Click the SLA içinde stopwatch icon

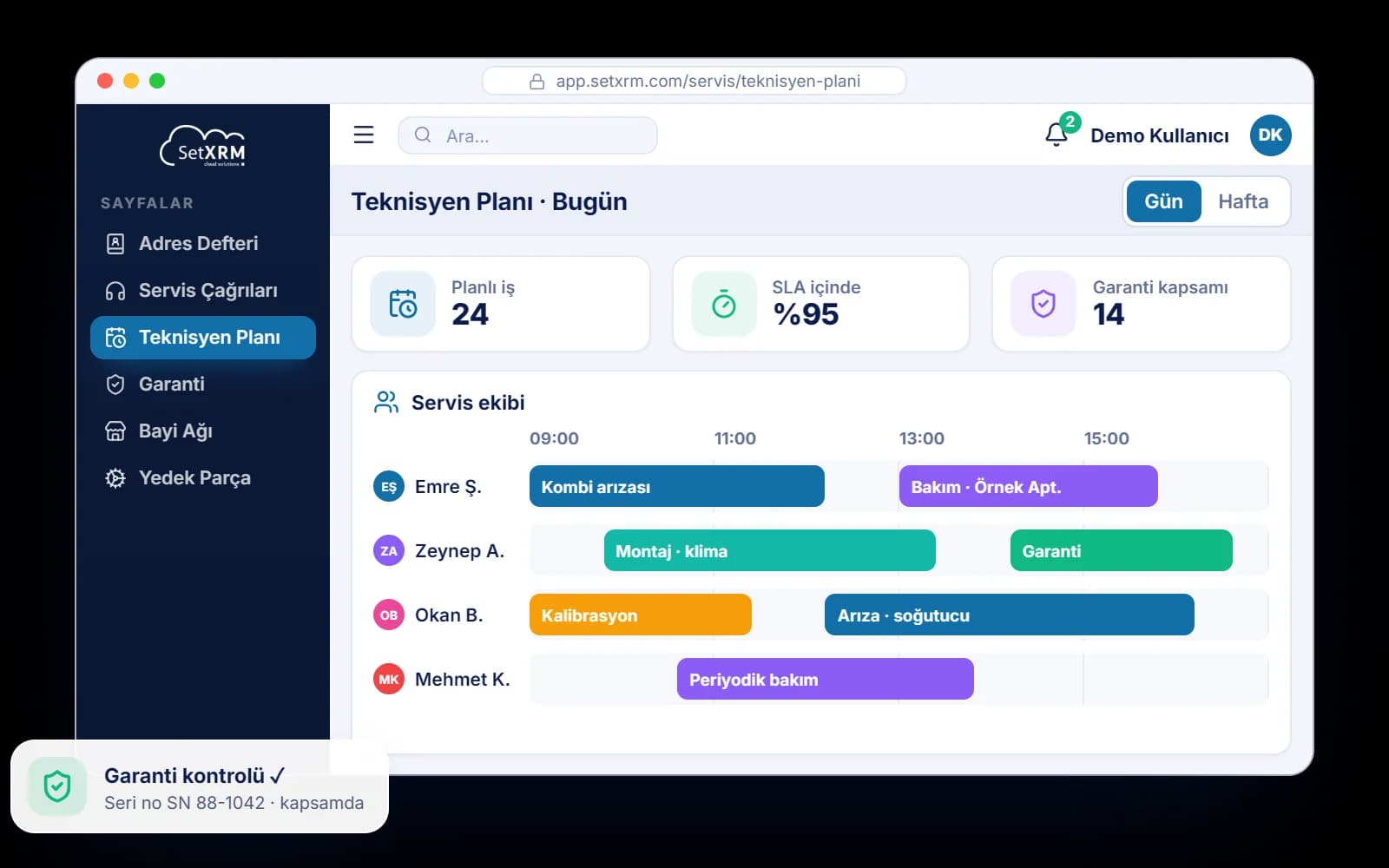723,304
